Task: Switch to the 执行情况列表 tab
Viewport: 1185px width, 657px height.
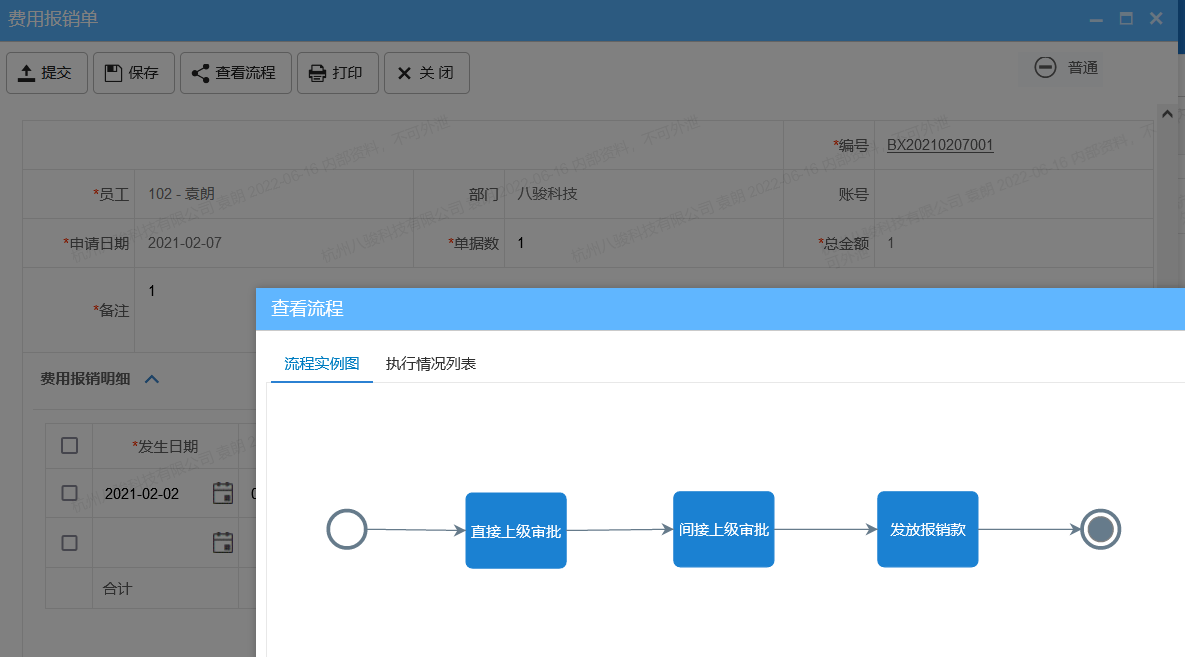Action: [x=428, y=363]
